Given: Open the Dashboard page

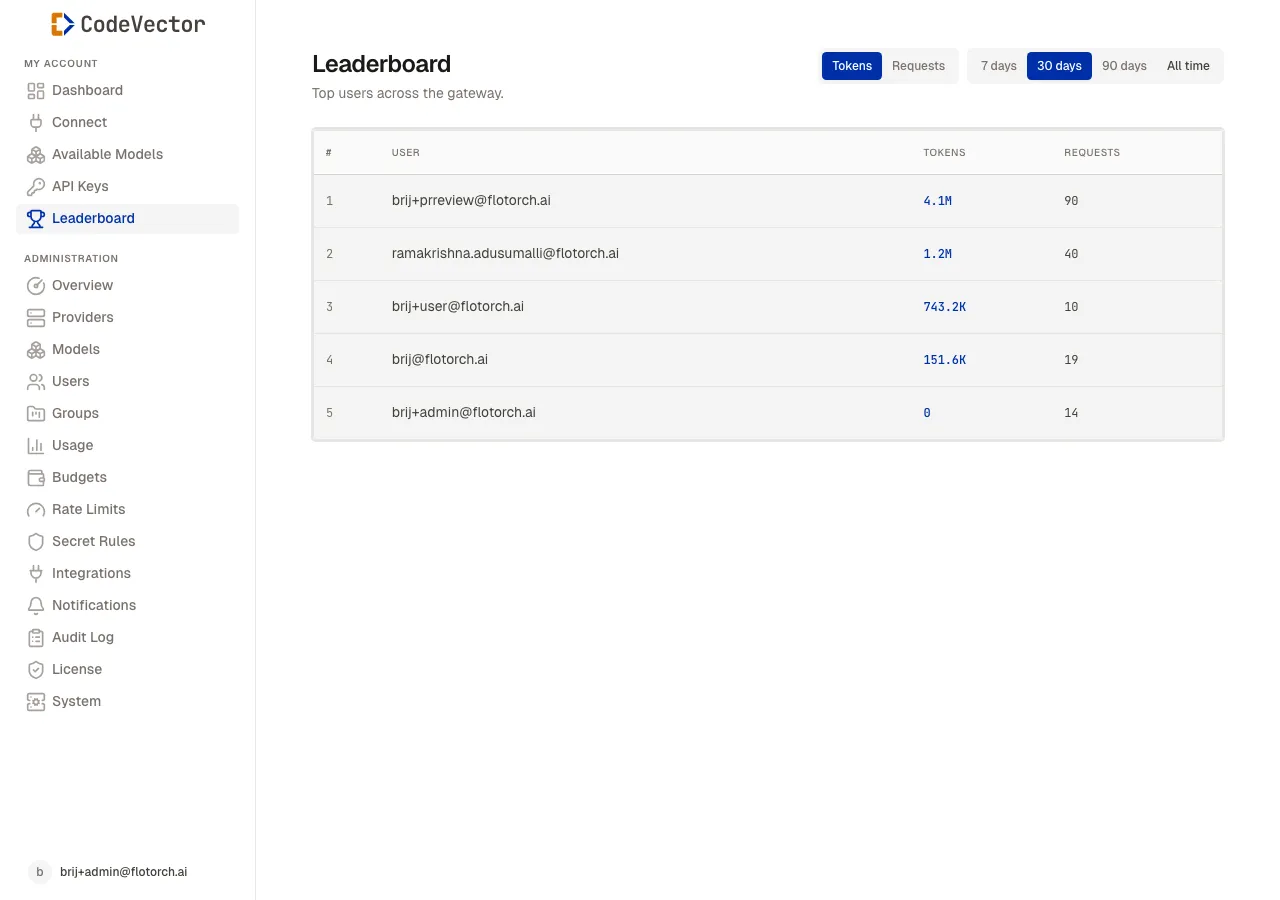Looking at the screenshot, I should (x=128, y=90).
